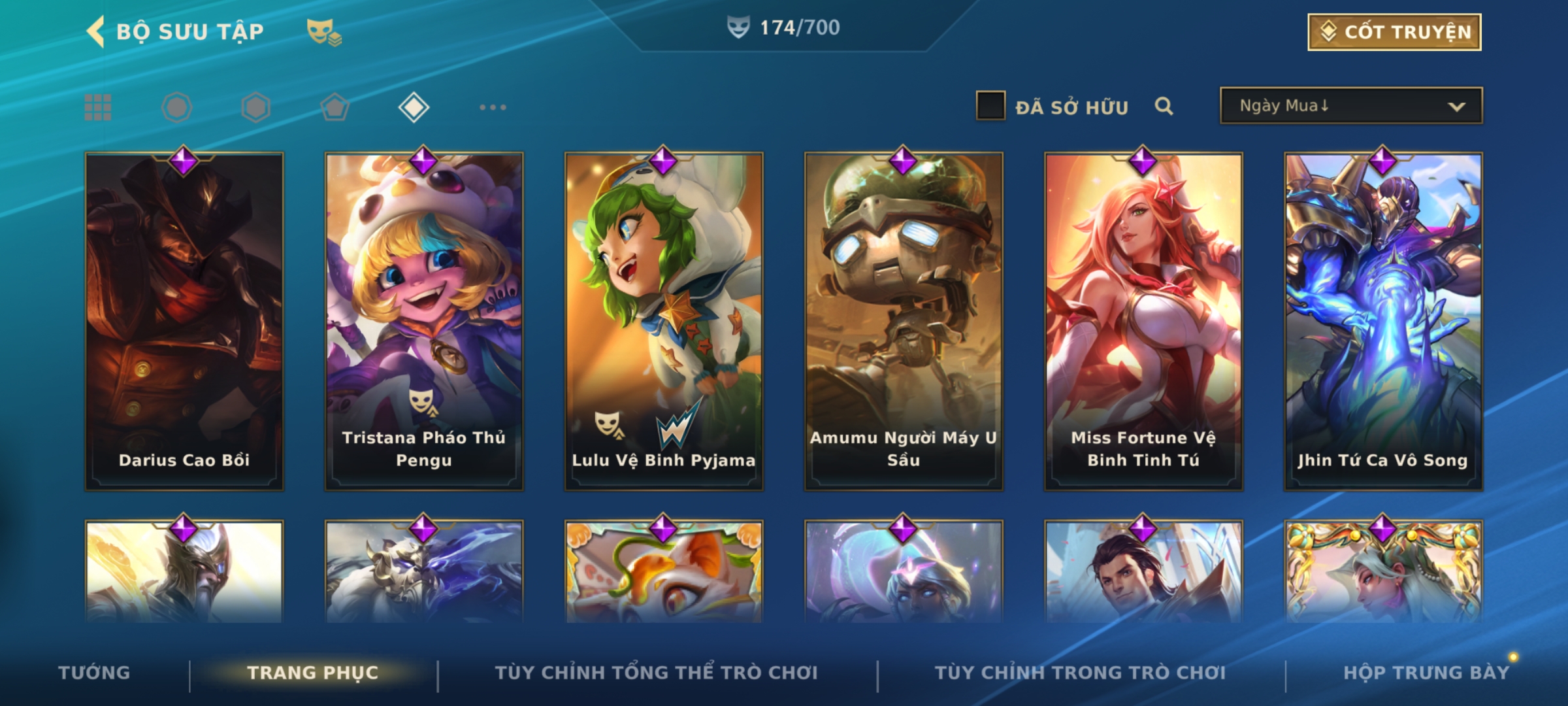The height and width of the screenshot is (706, 1568).
Task: Filter by the pentagon rarity icon
Action: pyautogui.click(x=335, y=107)
